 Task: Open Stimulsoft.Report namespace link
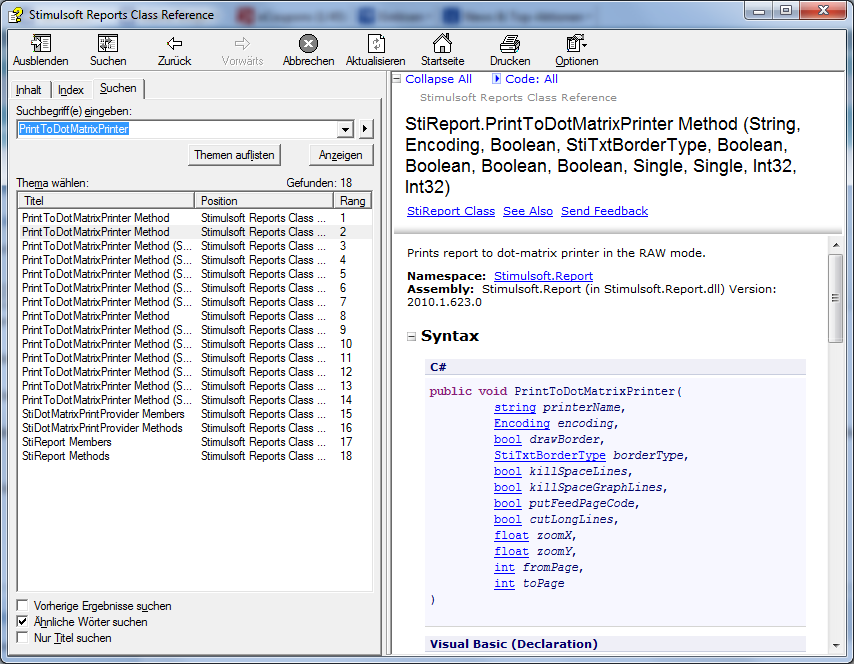coord(543,276)
